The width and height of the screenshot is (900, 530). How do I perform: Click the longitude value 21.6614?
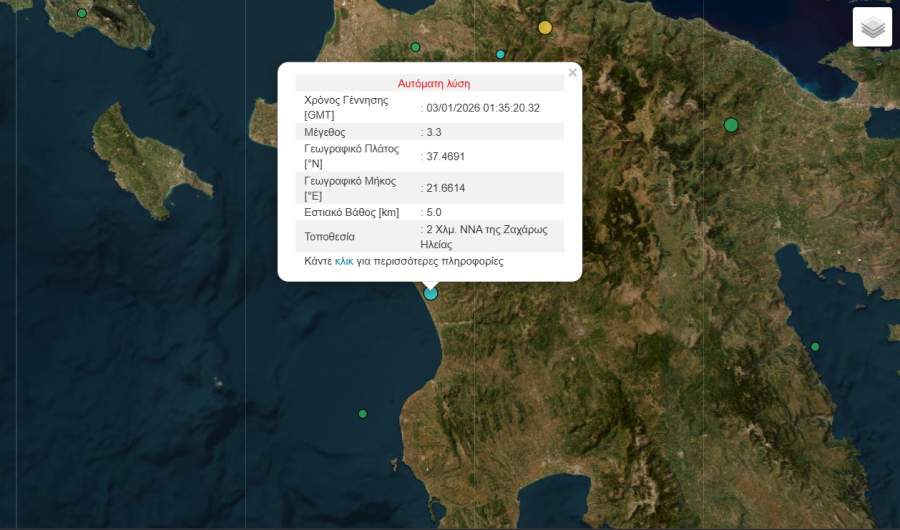446,188
